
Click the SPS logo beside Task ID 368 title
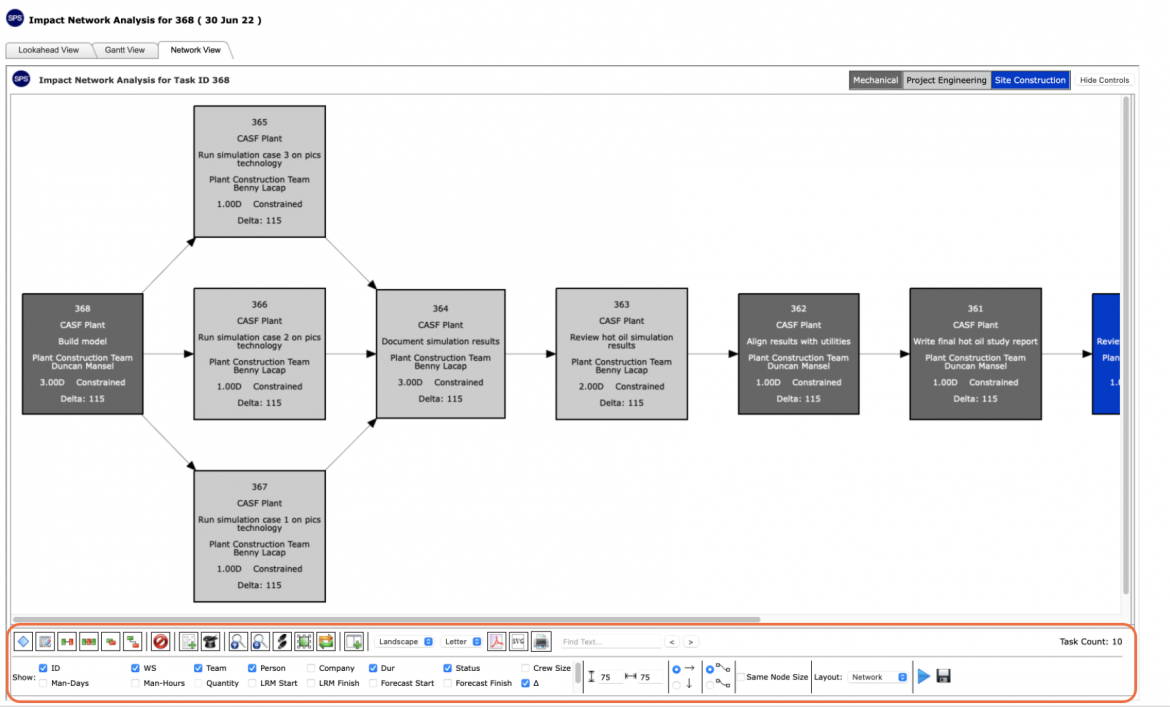pos(21,79)
